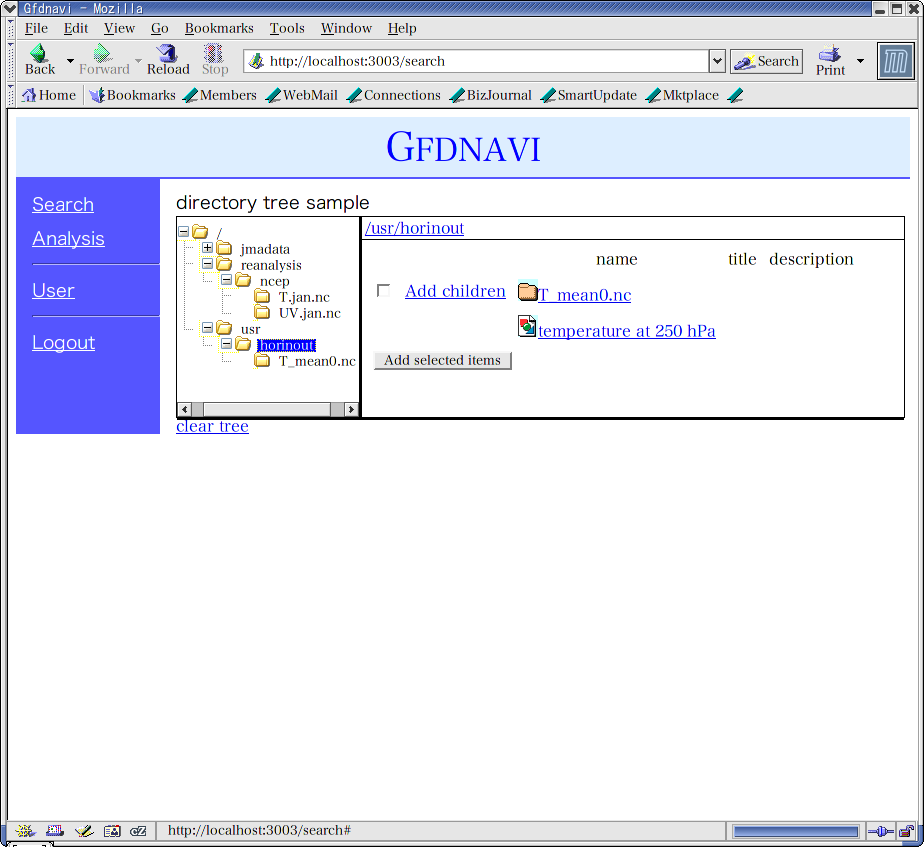The height and width of the screenshot is (847, 924).
Task: Open the WebMail bookmark
Action: point(302,95)
